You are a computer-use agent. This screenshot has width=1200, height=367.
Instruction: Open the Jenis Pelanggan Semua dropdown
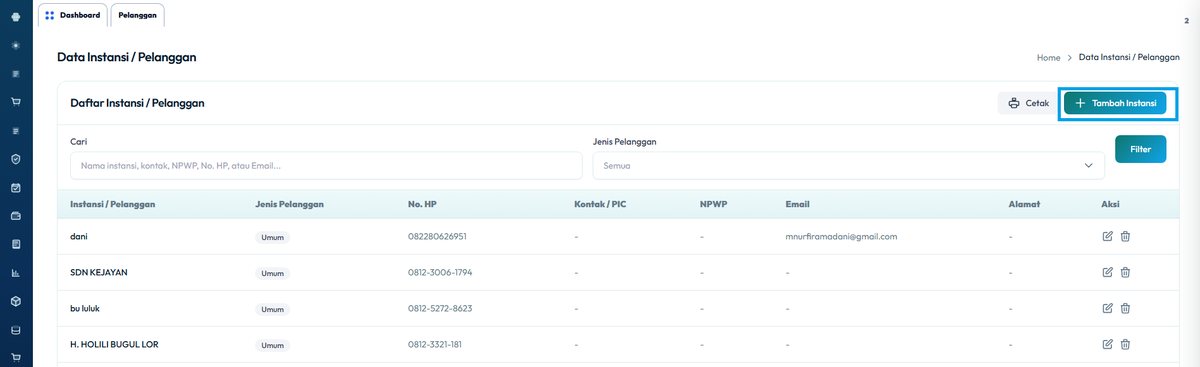pos(849,166)
